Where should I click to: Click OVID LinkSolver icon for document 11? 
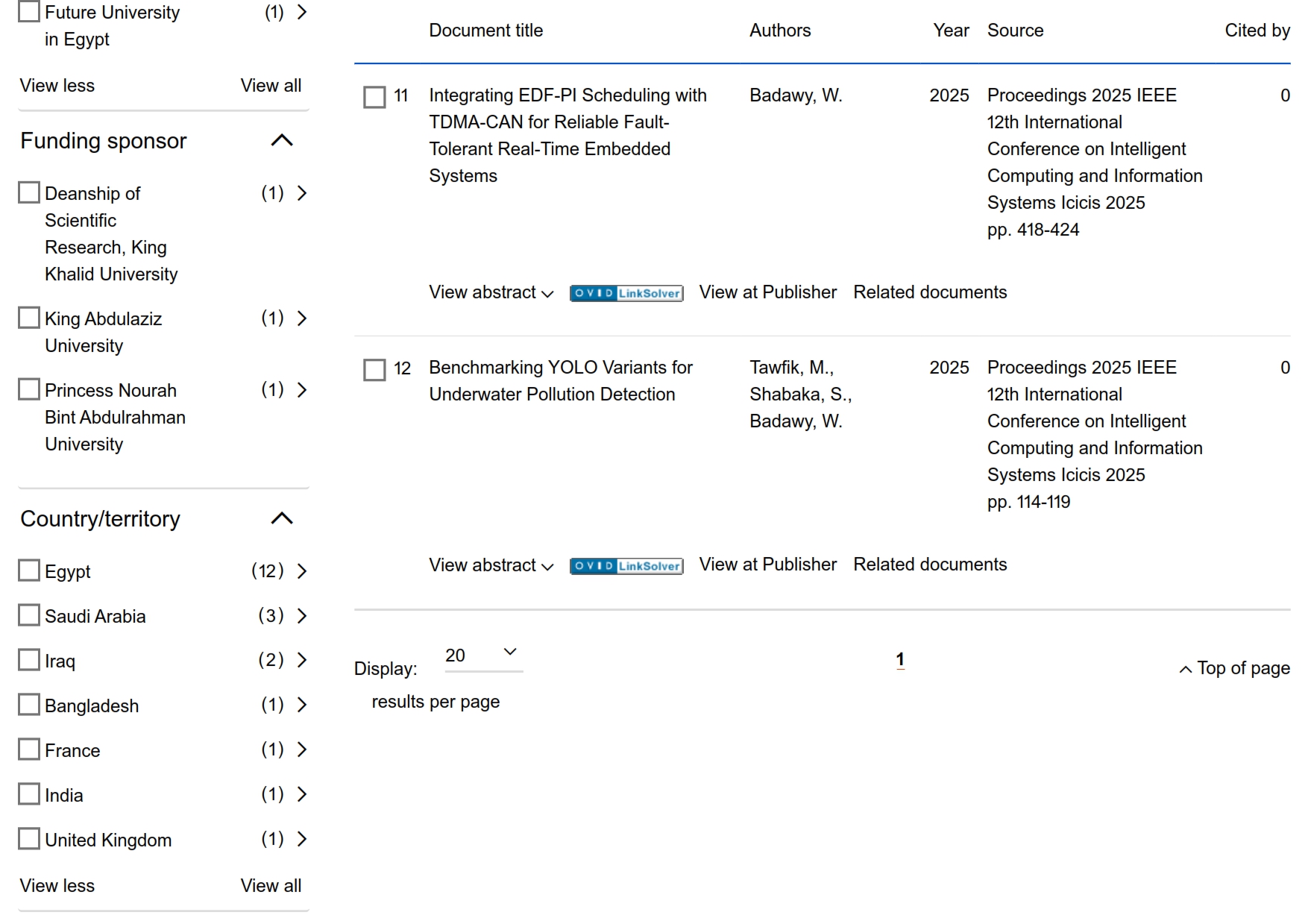(x=626, y=293)
